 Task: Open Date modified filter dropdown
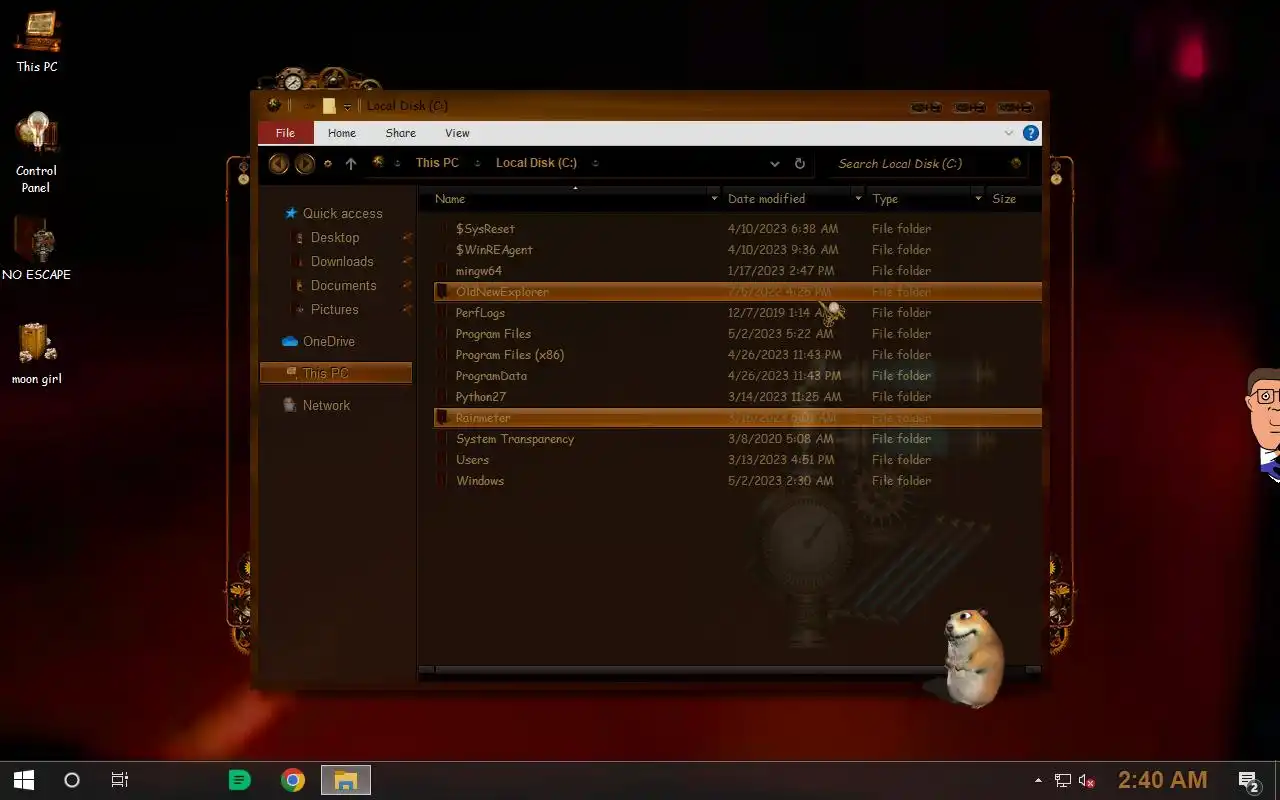pos(858,199)
